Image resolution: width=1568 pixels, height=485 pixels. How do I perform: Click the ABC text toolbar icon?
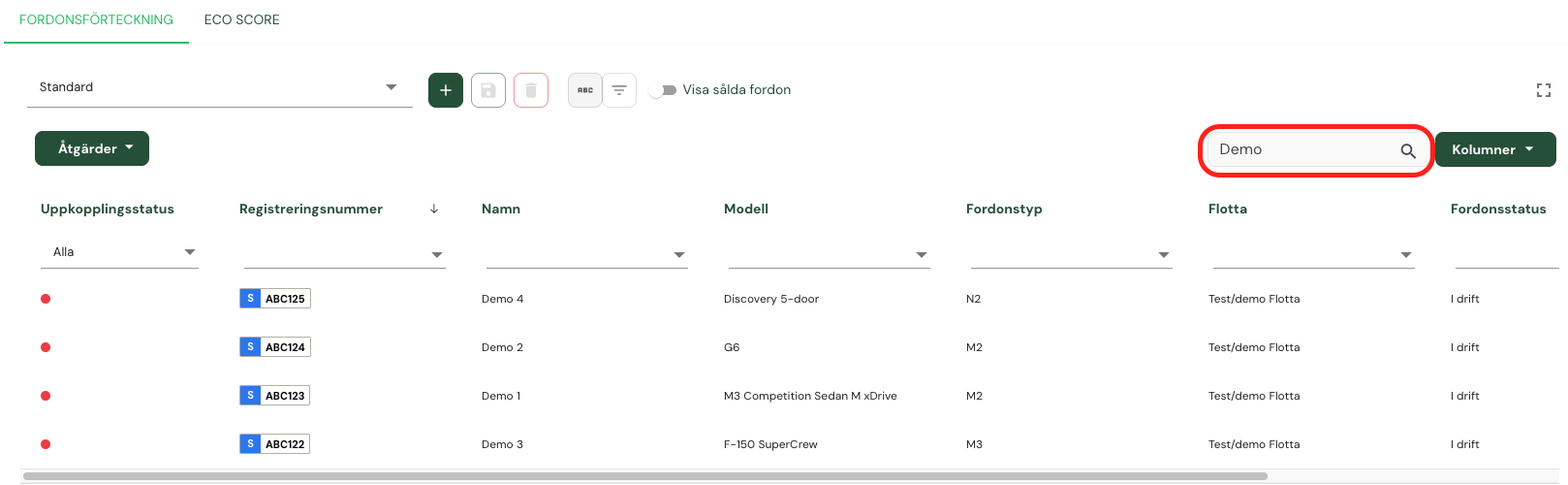[585, 90]
